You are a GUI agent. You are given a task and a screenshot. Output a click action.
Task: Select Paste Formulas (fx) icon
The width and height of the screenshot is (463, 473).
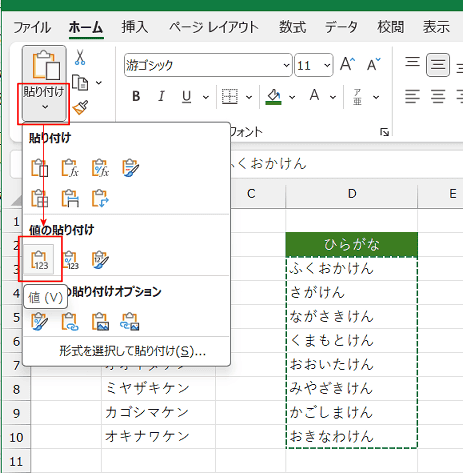tap(70, 168)
